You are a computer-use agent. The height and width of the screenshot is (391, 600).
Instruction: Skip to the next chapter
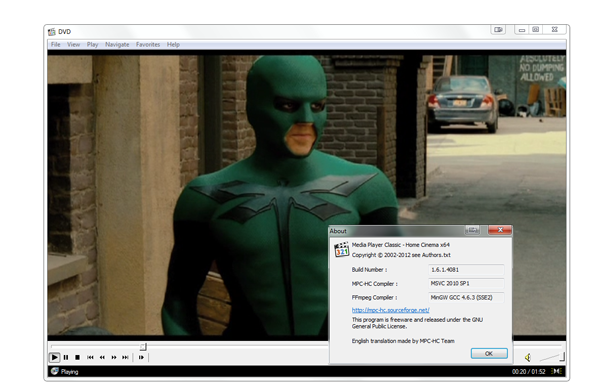coord(125,357)
